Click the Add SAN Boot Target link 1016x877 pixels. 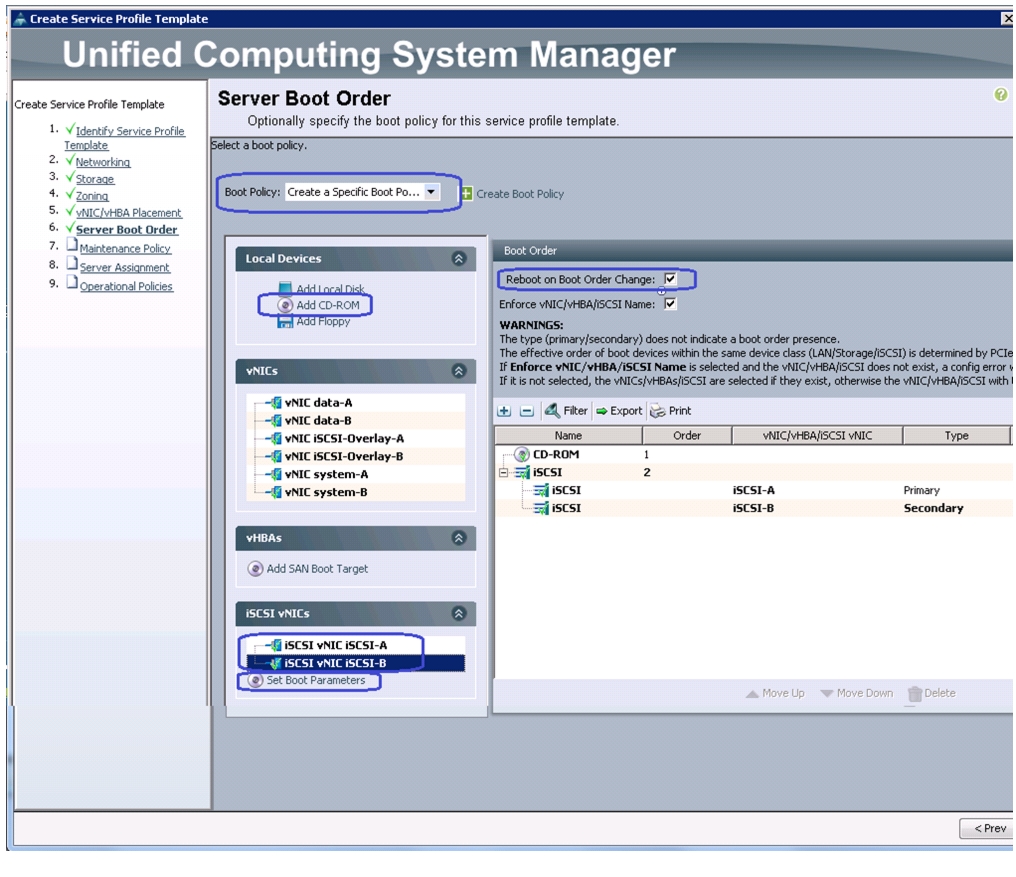(x=317, y=568)
